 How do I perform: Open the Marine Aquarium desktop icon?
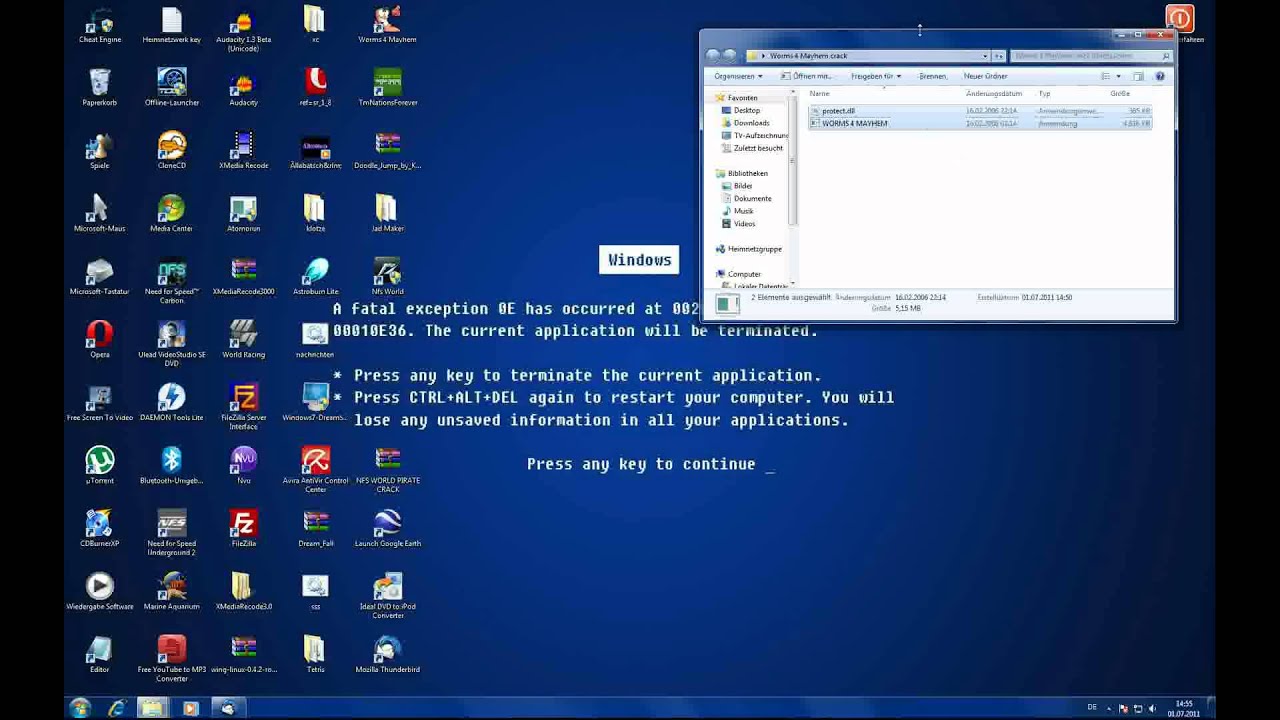(171, 592)
